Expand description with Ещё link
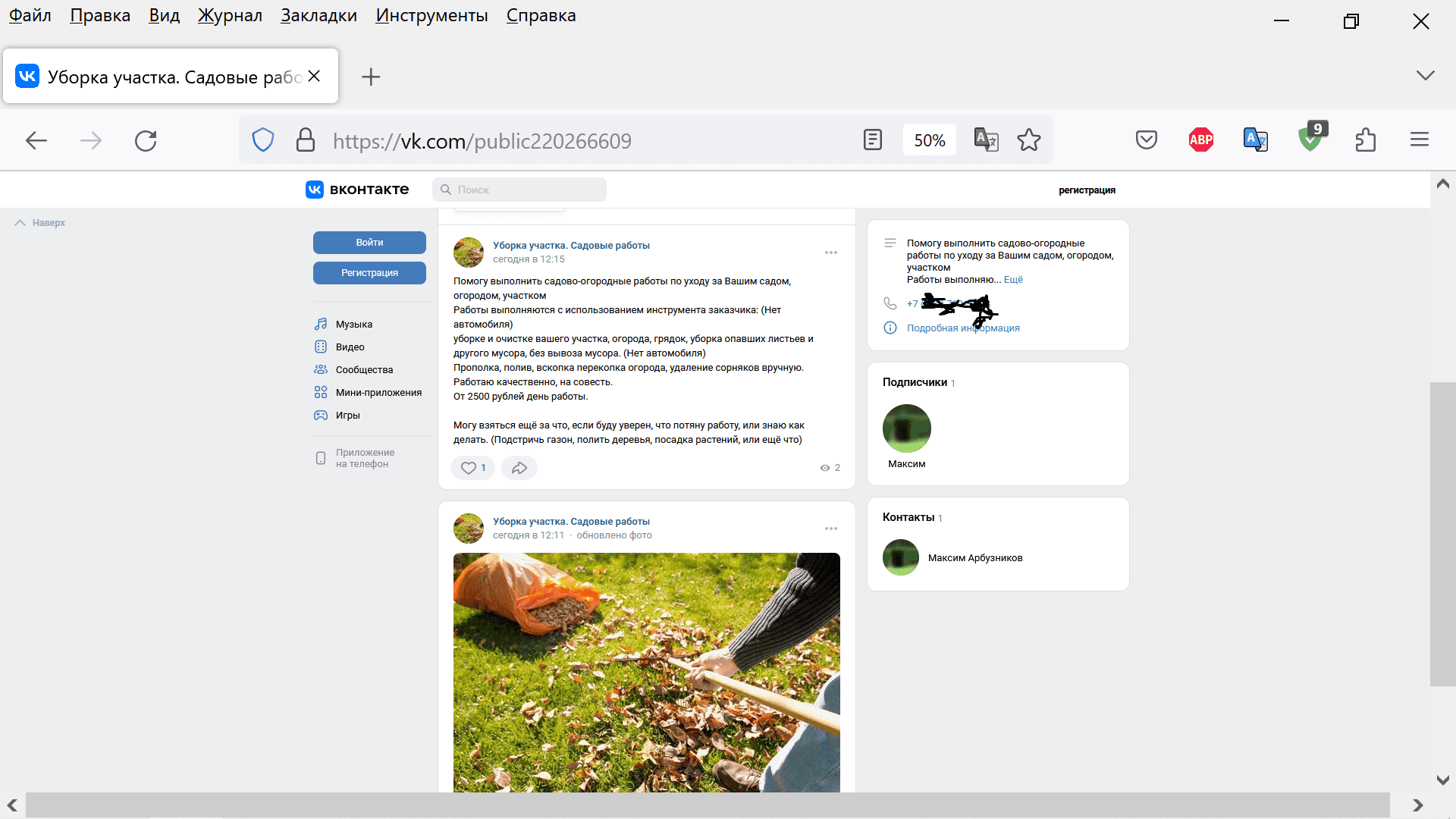The height and width of the screenshot is (819, 1456). 1013,280
